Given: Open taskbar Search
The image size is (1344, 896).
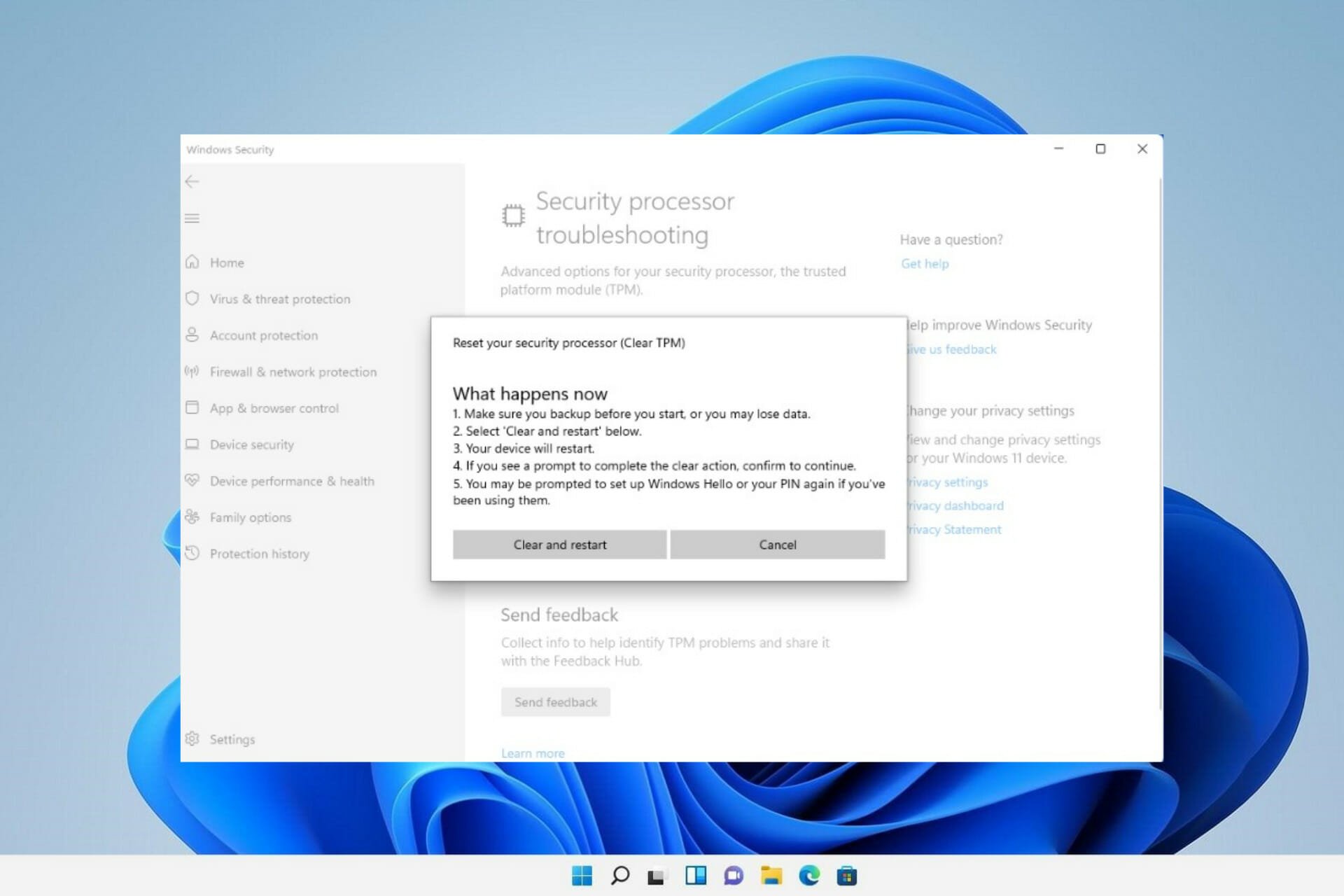Looking at the screenshot, I should [x=619, y=876].
